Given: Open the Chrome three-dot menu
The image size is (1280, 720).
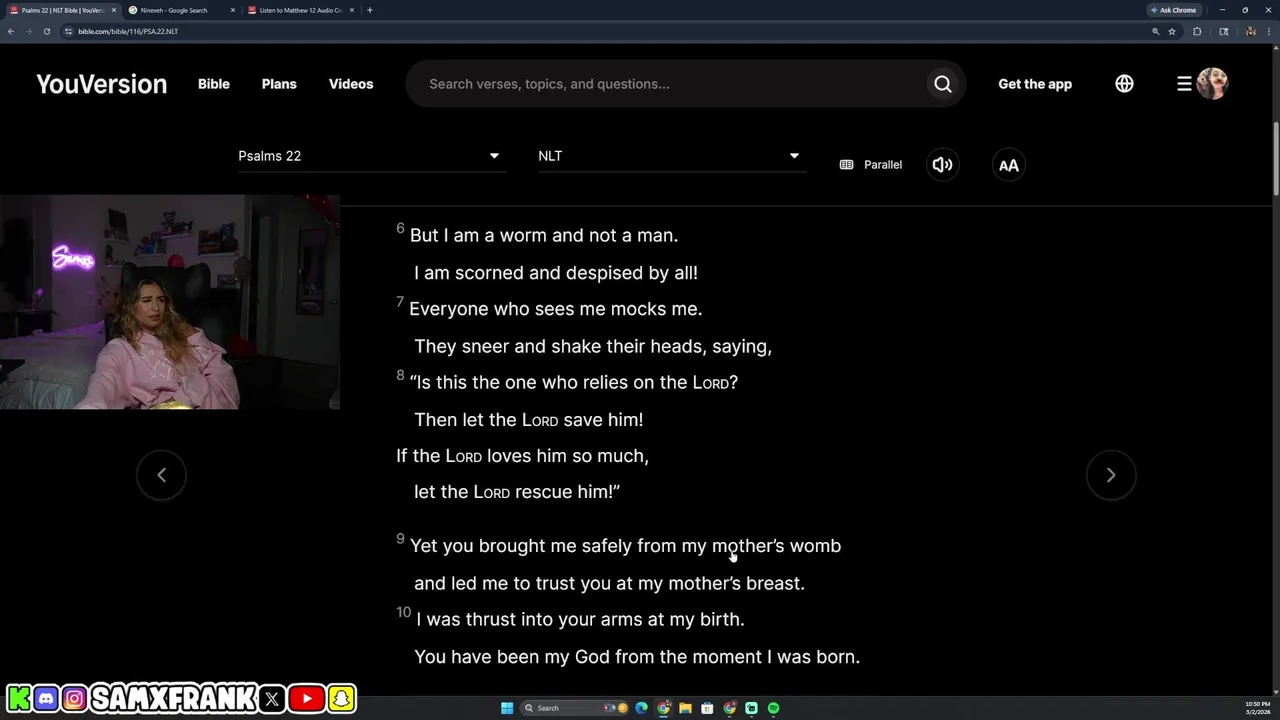Looking at the screenshot, I should coord(1269,31).
